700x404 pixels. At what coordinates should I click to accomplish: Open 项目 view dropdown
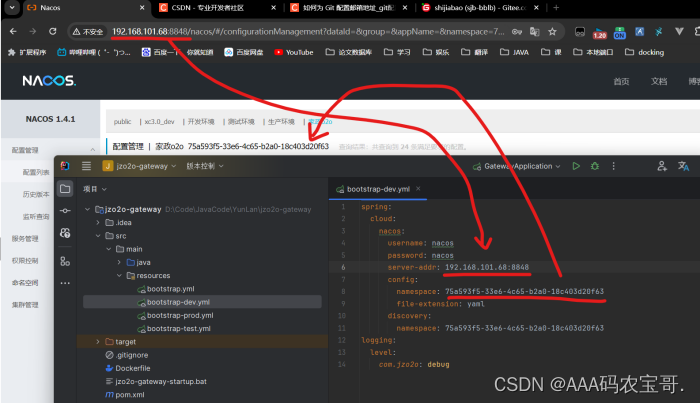pyautogui.click(x=95, y=189)
